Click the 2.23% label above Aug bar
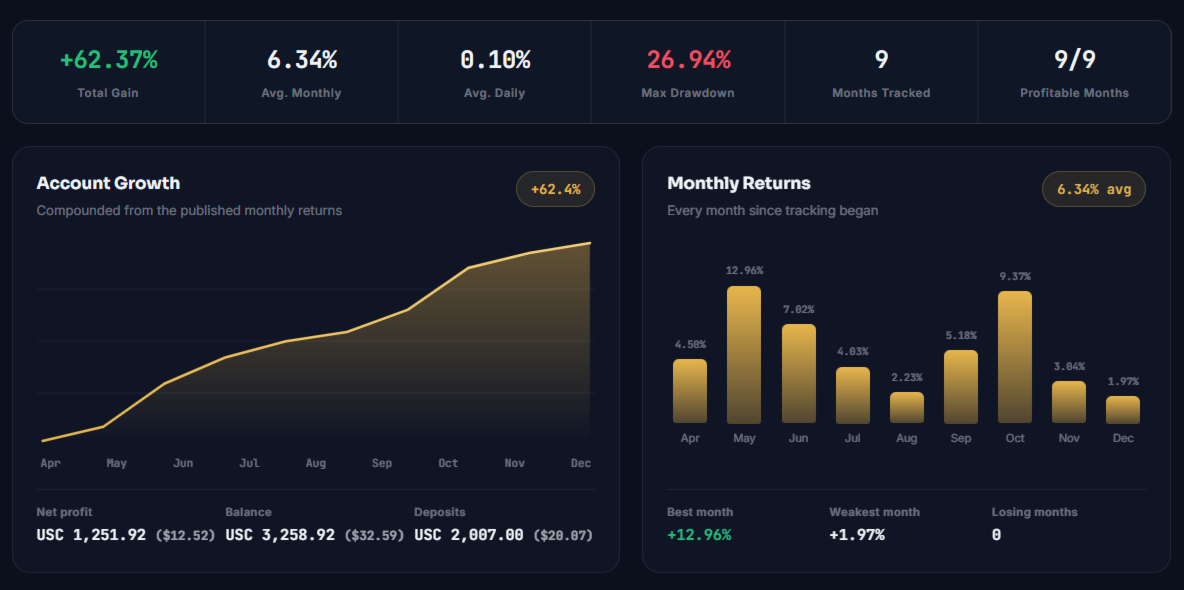Viewport: 1184px width, 590px height. pyautogui.click(x=907, y=377)
